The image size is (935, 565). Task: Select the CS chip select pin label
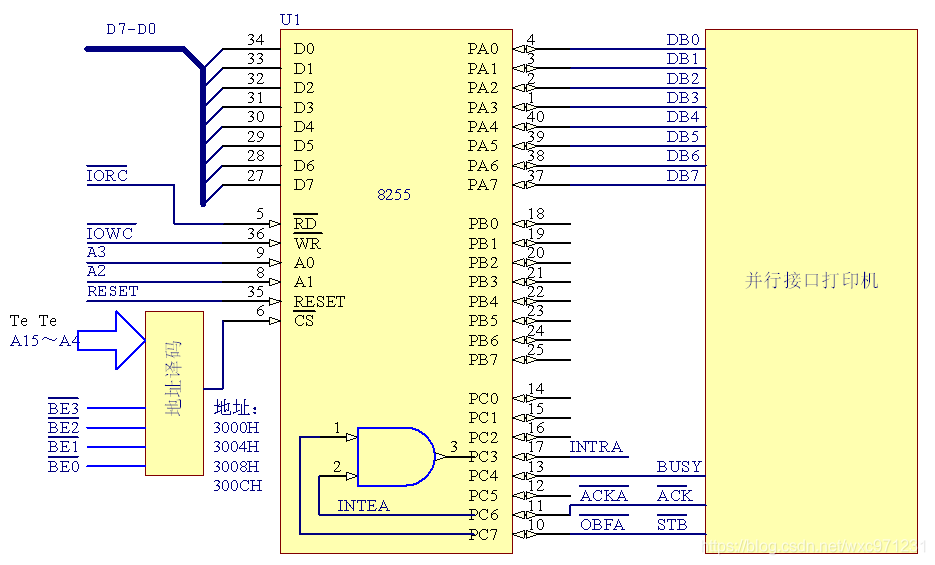point(304,321)
